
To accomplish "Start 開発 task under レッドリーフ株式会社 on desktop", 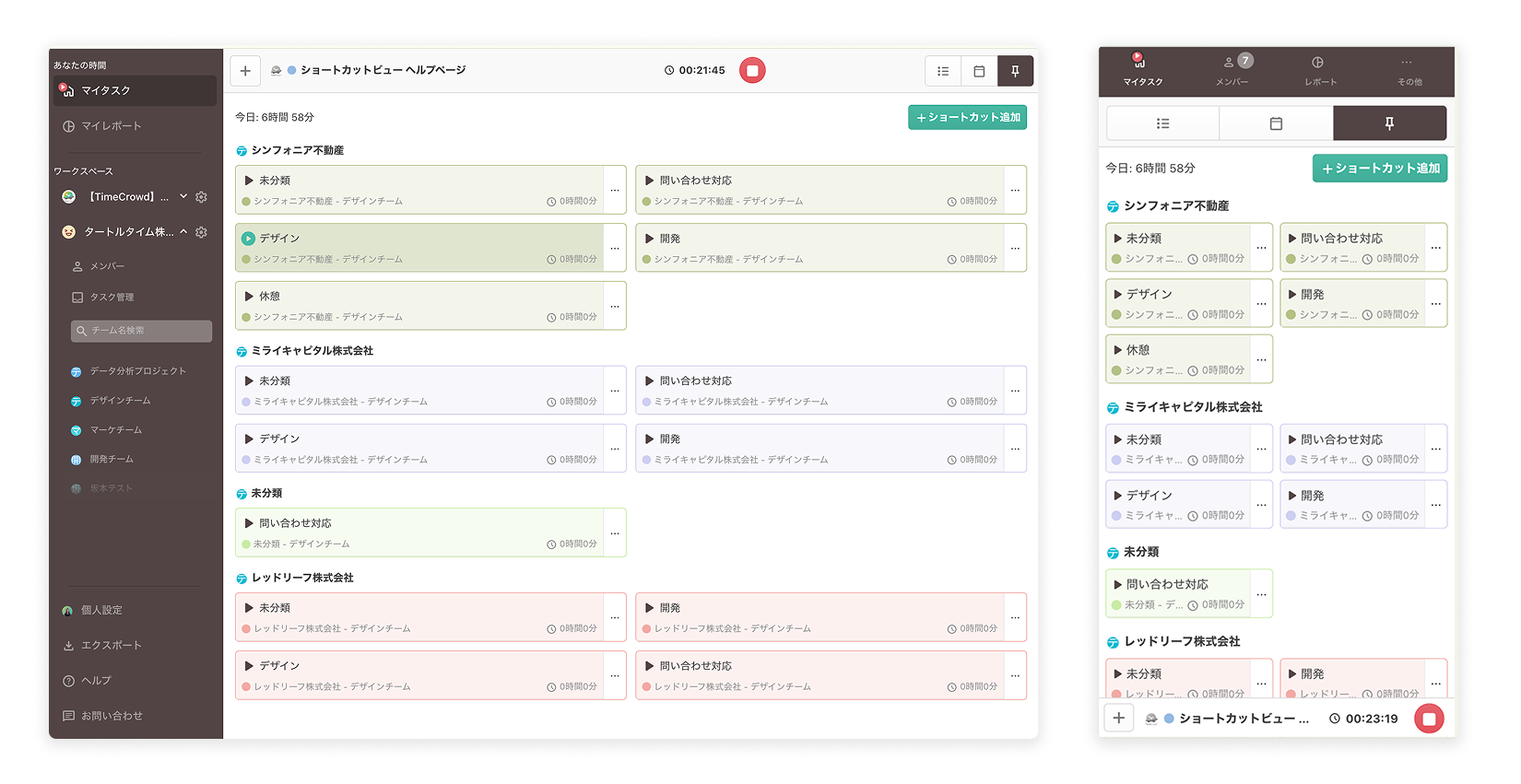I will (x=650, y=608).
